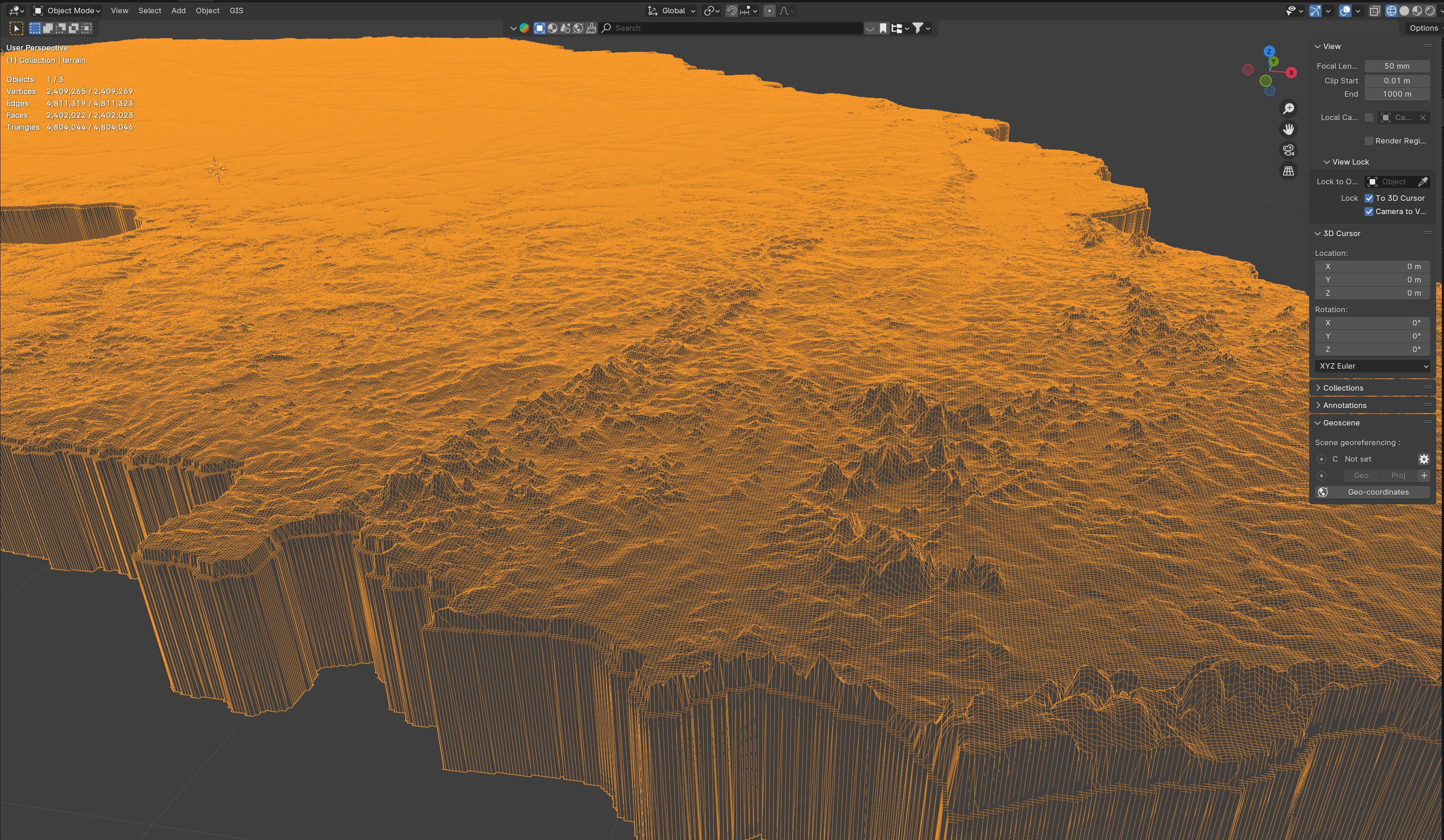Click the Options button
The height and width of the screenshot is (840, 1444).
(x=1423, y=28)
